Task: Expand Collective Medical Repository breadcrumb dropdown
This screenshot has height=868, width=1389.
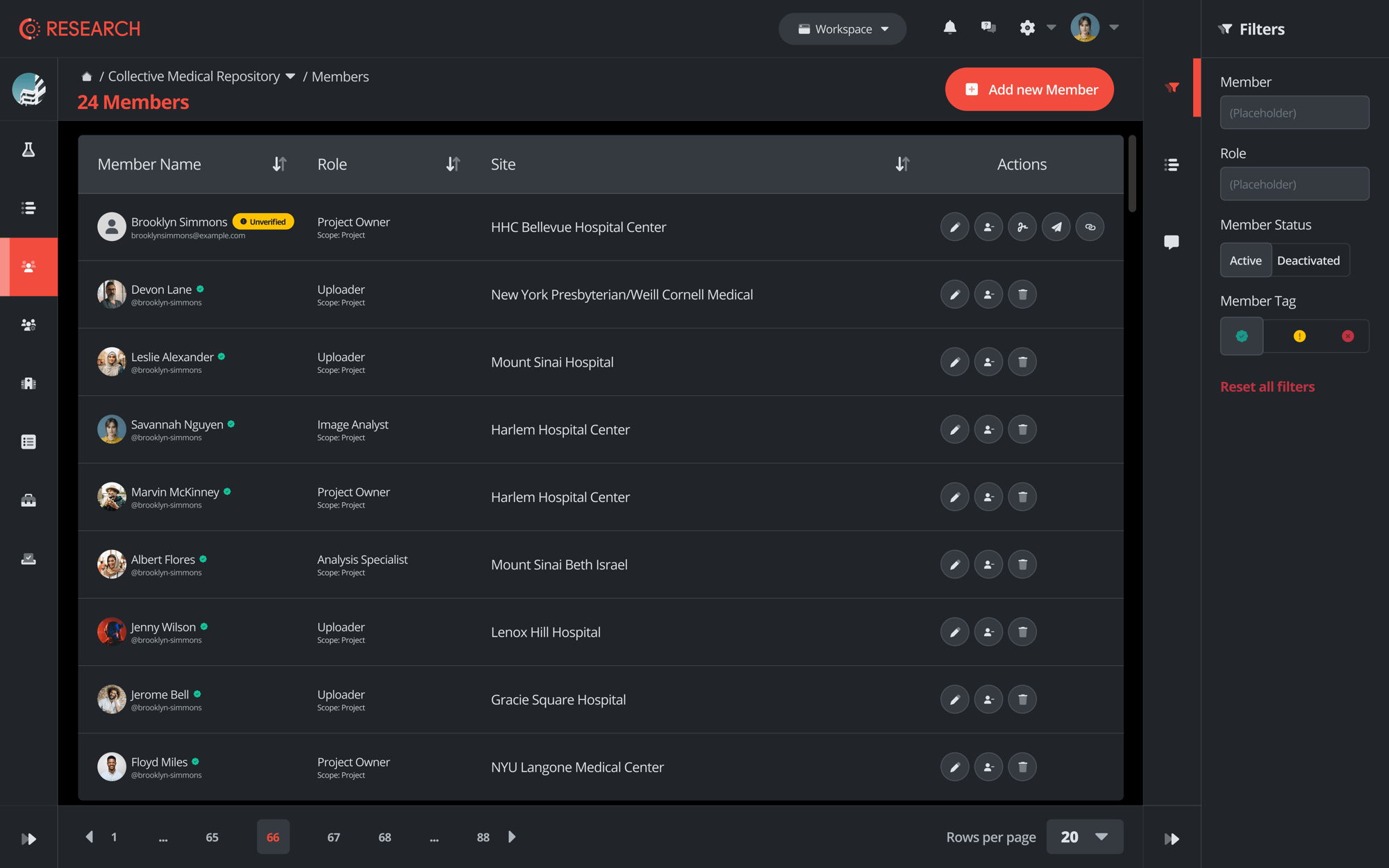Action: (x=290, y=76)
